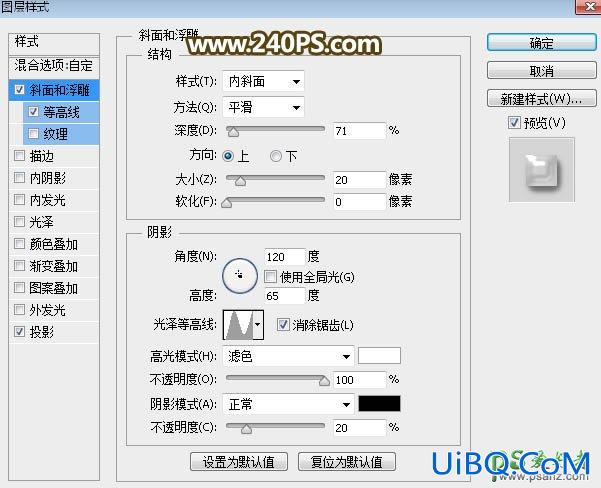Toggle the 斜面和浮雕 checkbox
The width and height of the screenshot is (601, 488).
pyautogui.click(x=20, y=90)
